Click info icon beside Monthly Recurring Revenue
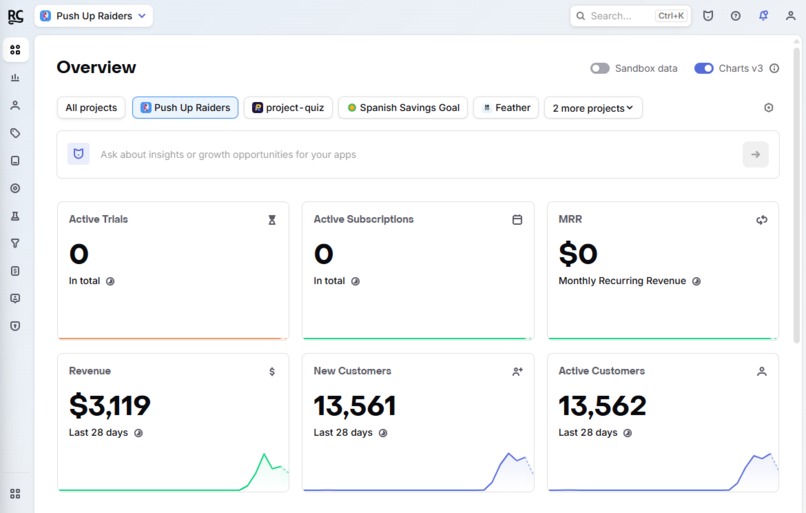The width and height of the screenshot is (806, 513). (697, 281)
